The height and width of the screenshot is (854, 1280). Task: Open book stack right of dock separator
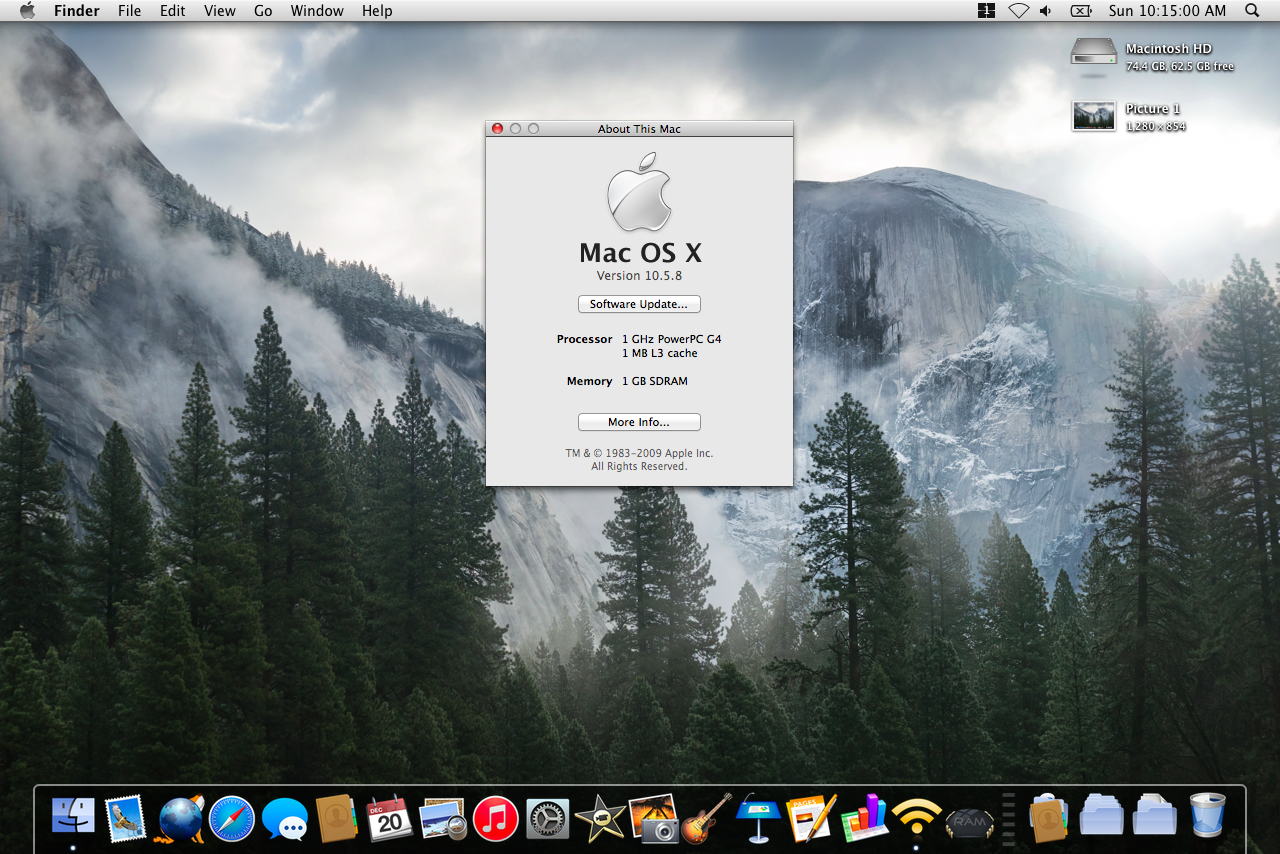[1049, 819]
